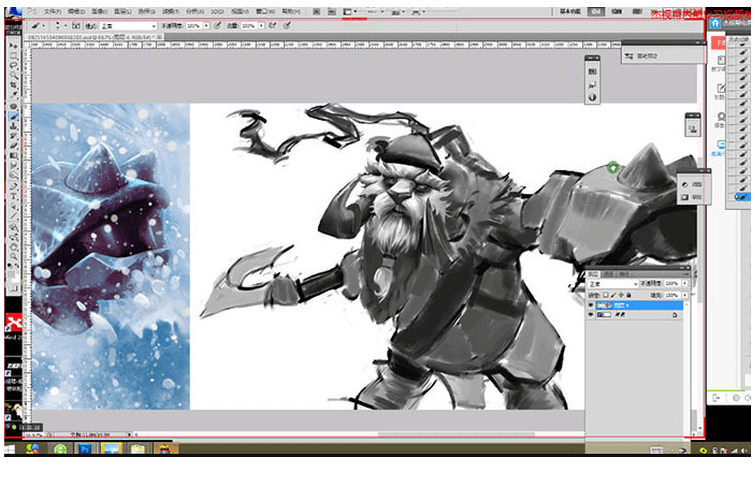Select the Zoom tool in toolbox
755x479 pixels.
point(13,258)
